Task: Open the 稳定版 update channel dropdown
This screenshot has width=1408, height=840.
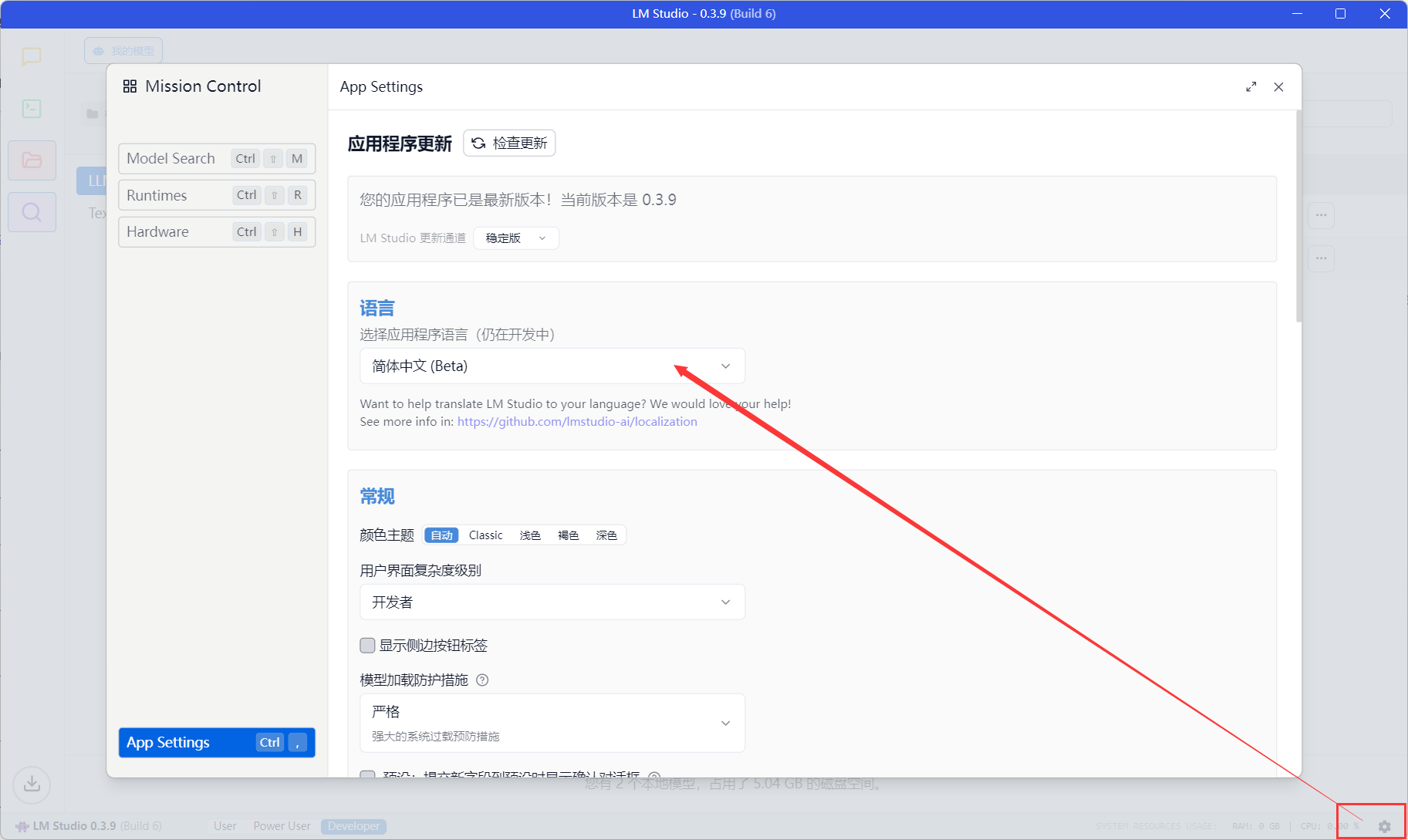Action: (516, 238)
